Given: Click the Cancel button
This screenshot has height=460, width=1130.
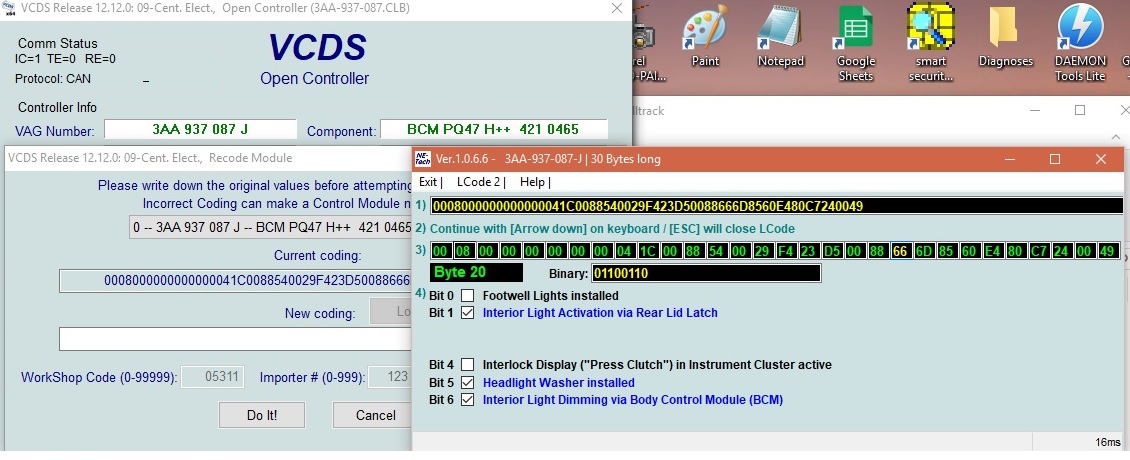Looking at the screenshot, I should pyautogui.click(x=375, y=415).
